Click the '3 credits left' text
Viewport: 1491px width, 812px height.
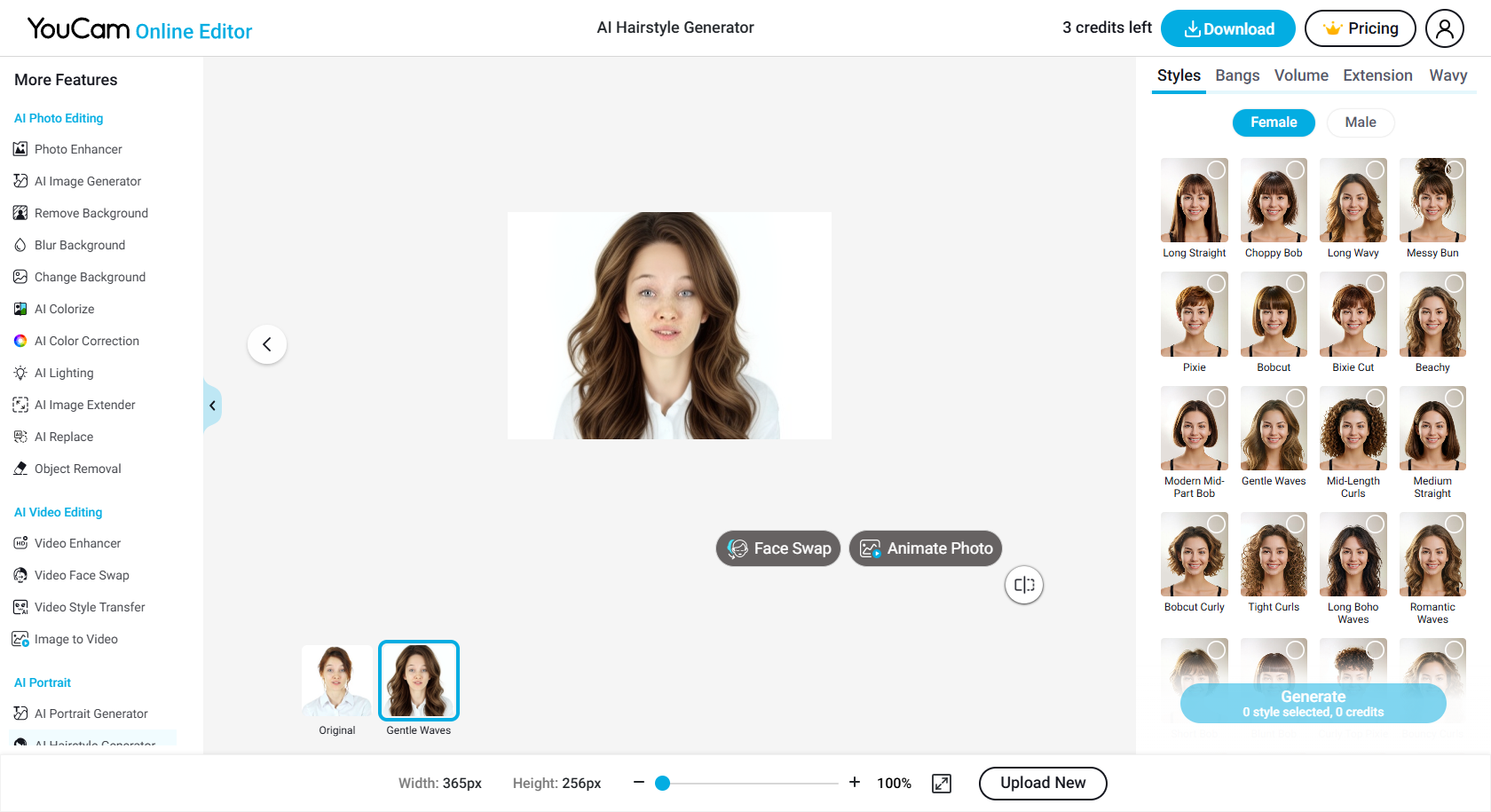1107,28
